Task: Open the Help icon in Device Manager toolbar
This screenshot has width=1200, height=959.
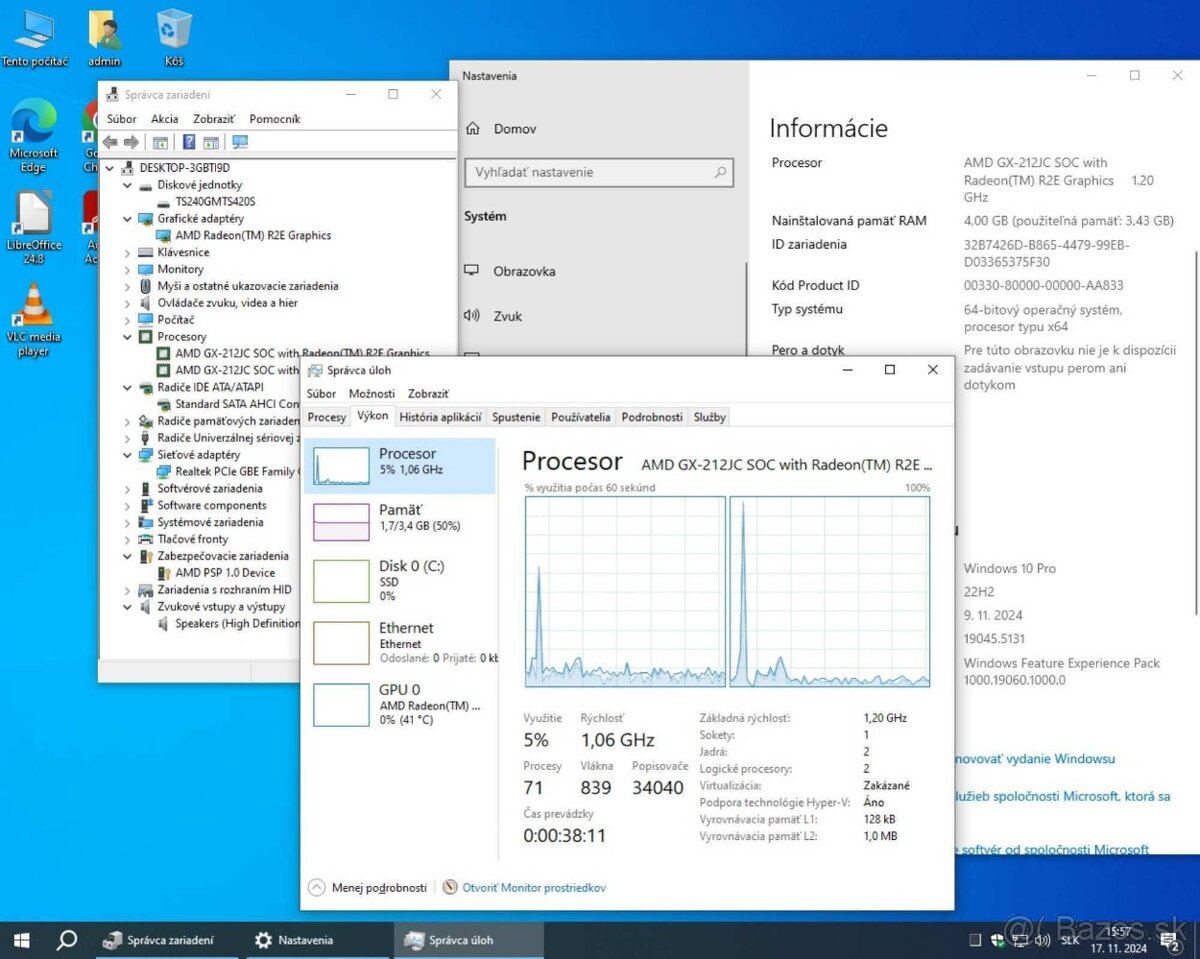Action: (189, 142)
